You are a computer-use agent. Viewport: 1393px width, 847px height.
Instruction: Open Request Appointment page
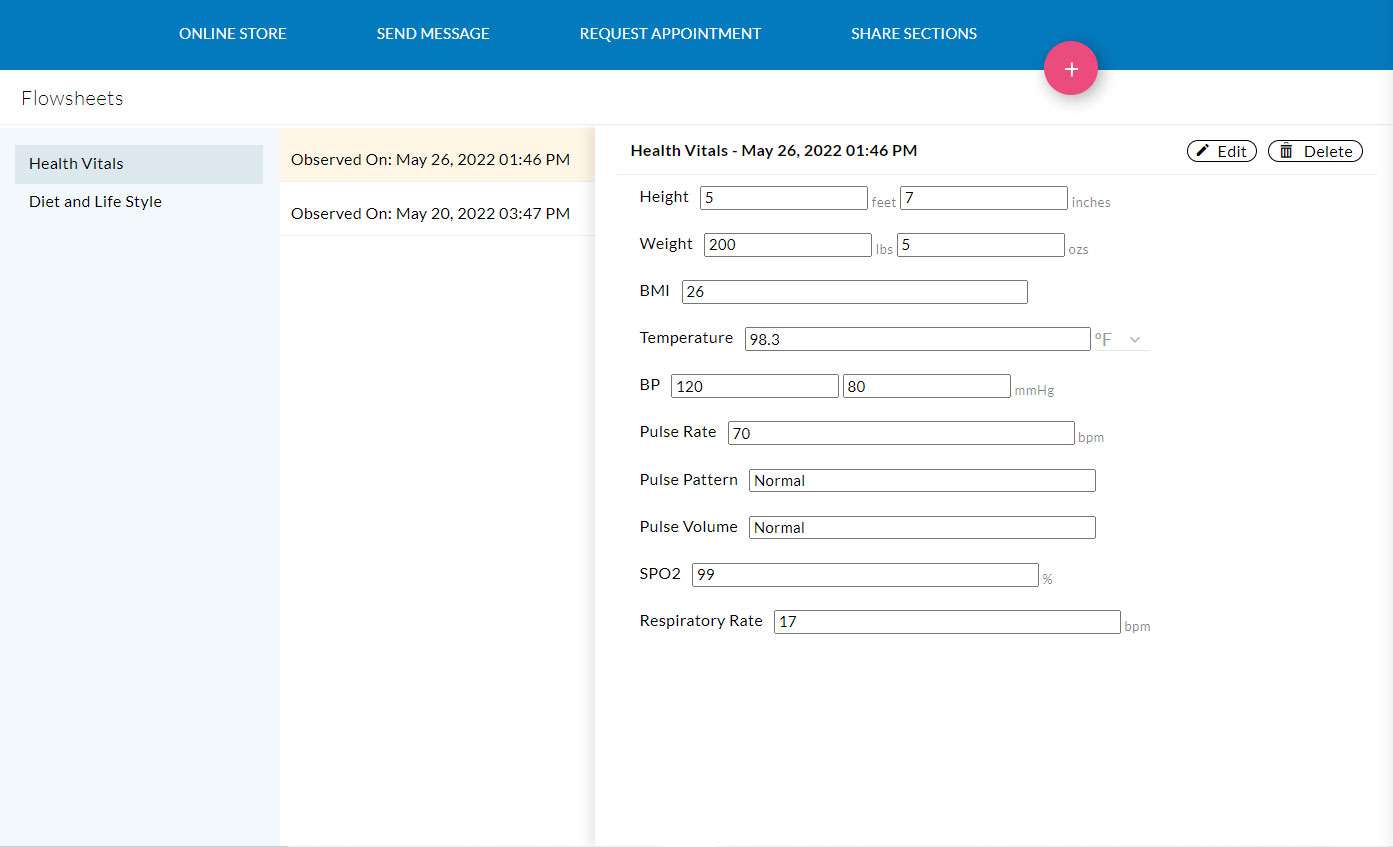pyautogui.click(x=670, y=34)
